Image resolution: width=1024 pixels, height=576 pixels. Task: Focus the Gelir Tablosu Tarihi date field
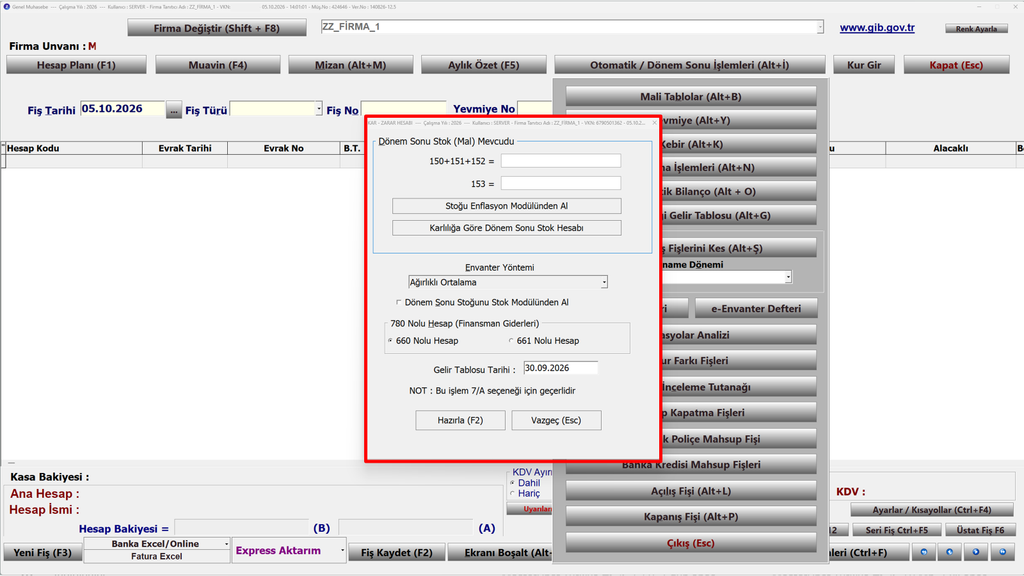pyautogui.click(x=560, y=368)
